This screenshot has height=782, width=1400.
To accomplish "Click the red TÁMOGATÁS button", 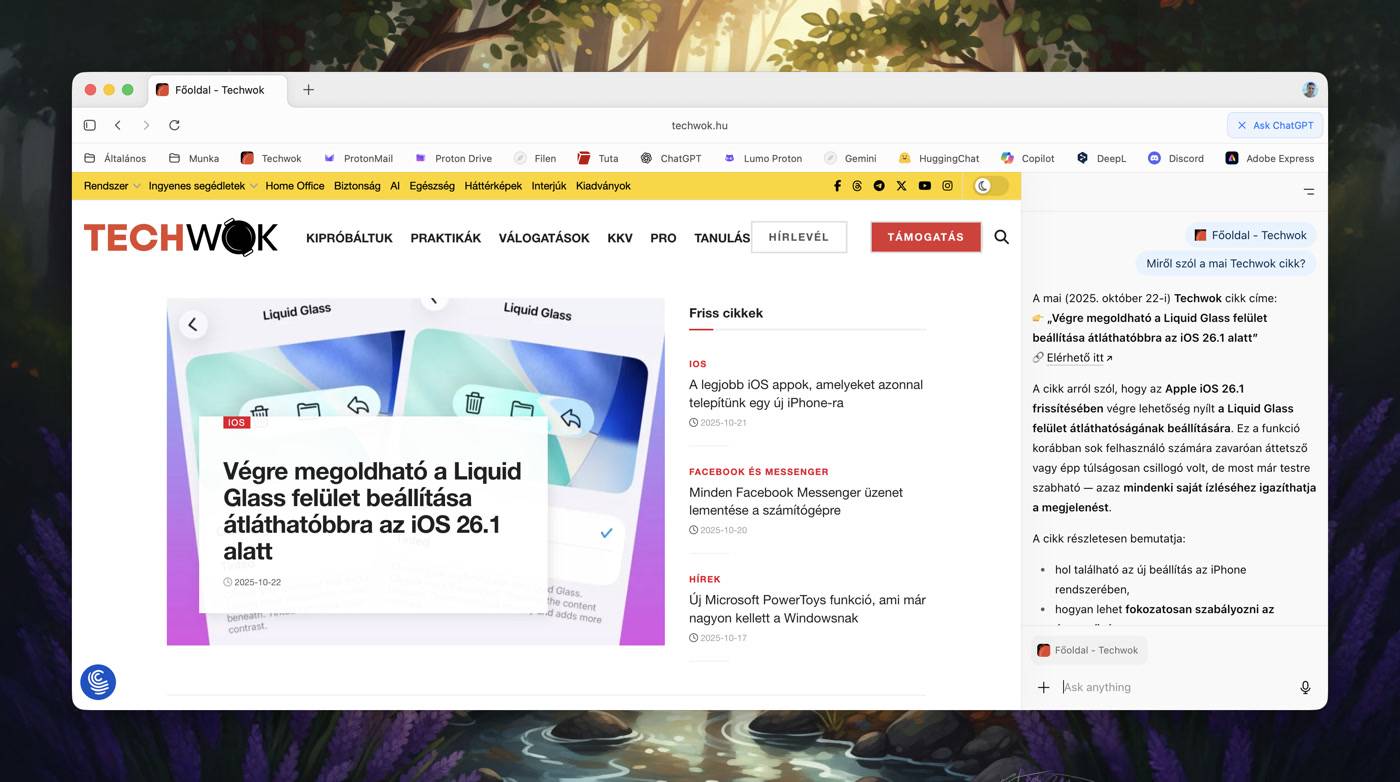I will coord(926,237).
